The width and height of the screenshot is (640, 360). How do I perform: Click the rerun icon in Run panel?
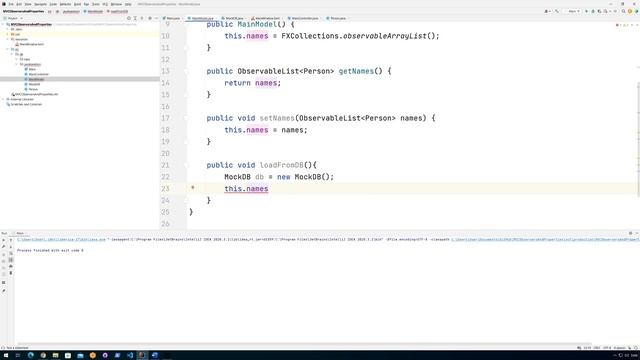click(x=4, y=240)
